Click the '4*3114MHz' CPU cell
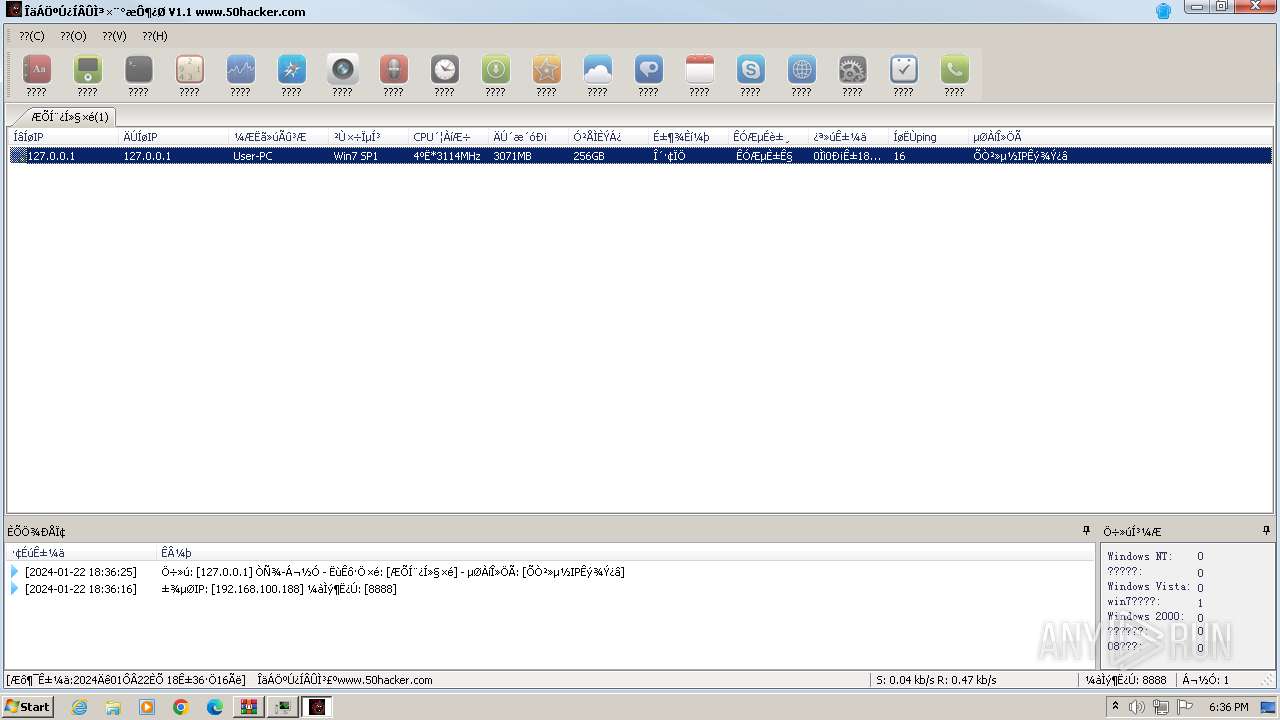The height and width of the screenshot is (720, 1280). 447,156
